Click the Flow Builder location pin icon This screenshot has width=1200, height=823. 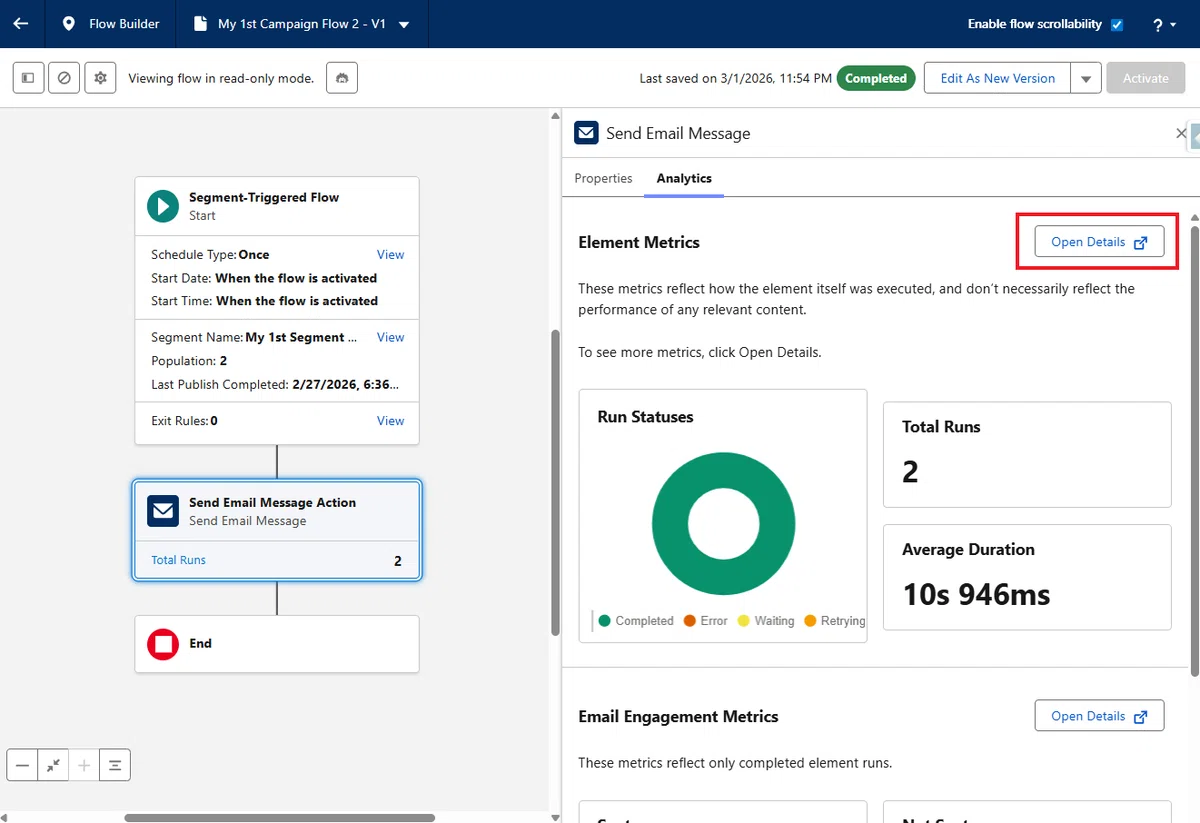(x=68, y=24)
